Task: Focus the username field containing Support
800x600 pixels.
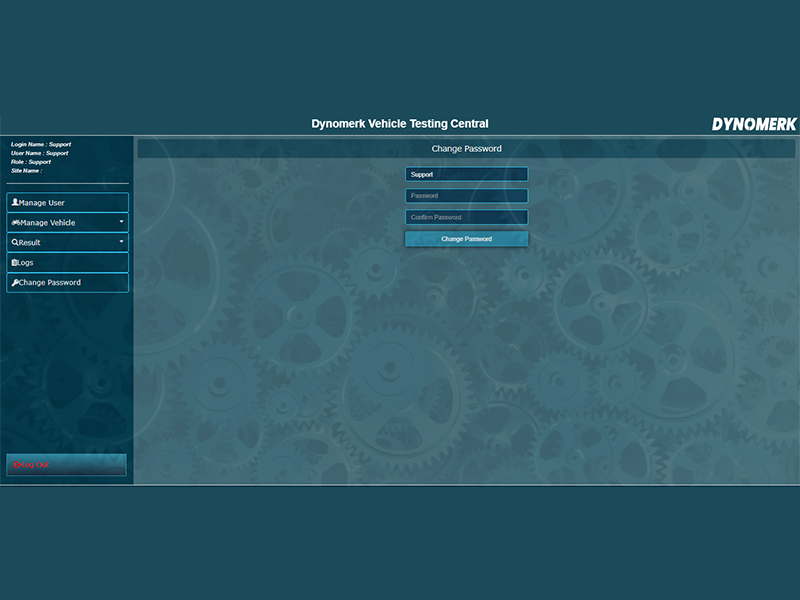Action: coord(466,174)
